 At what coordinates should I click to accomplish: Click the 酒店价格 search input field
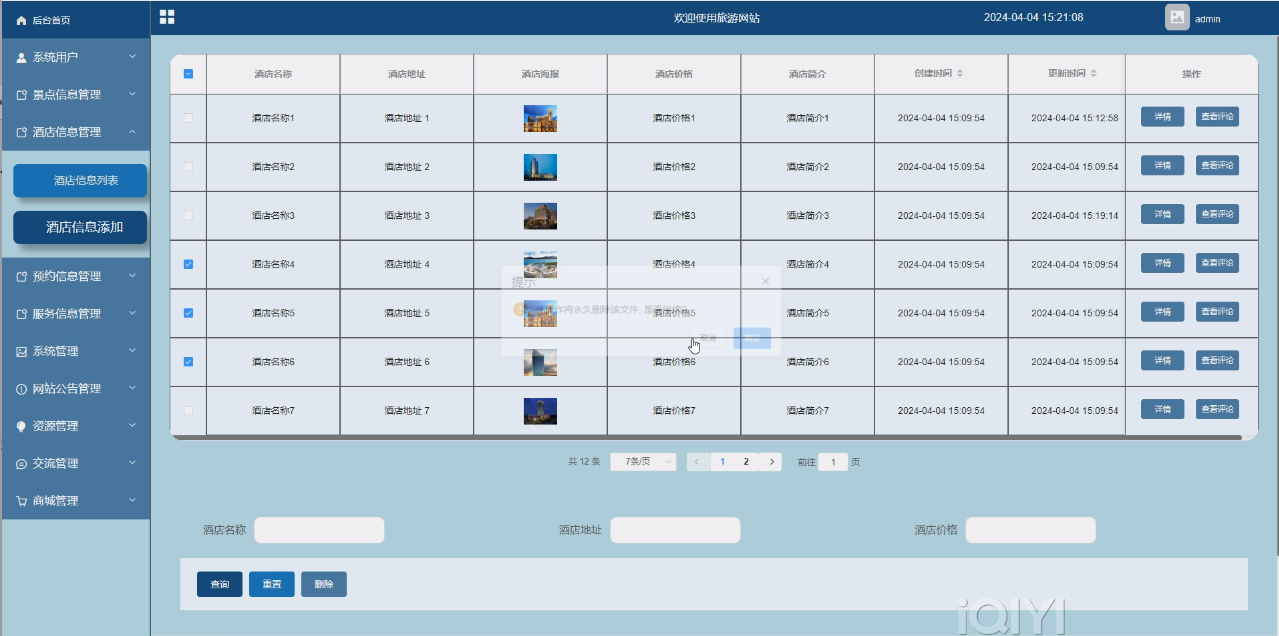point(1030,530)
